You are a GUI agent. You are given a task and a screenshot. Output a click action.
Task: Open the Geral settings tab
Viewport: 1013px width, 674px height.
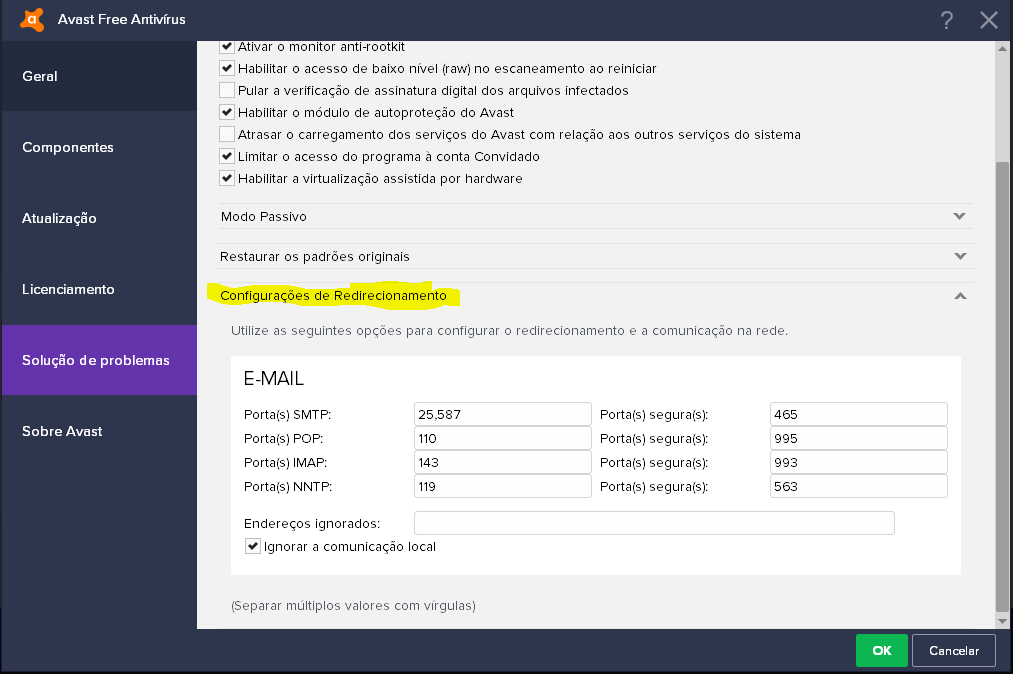[98, 76]
